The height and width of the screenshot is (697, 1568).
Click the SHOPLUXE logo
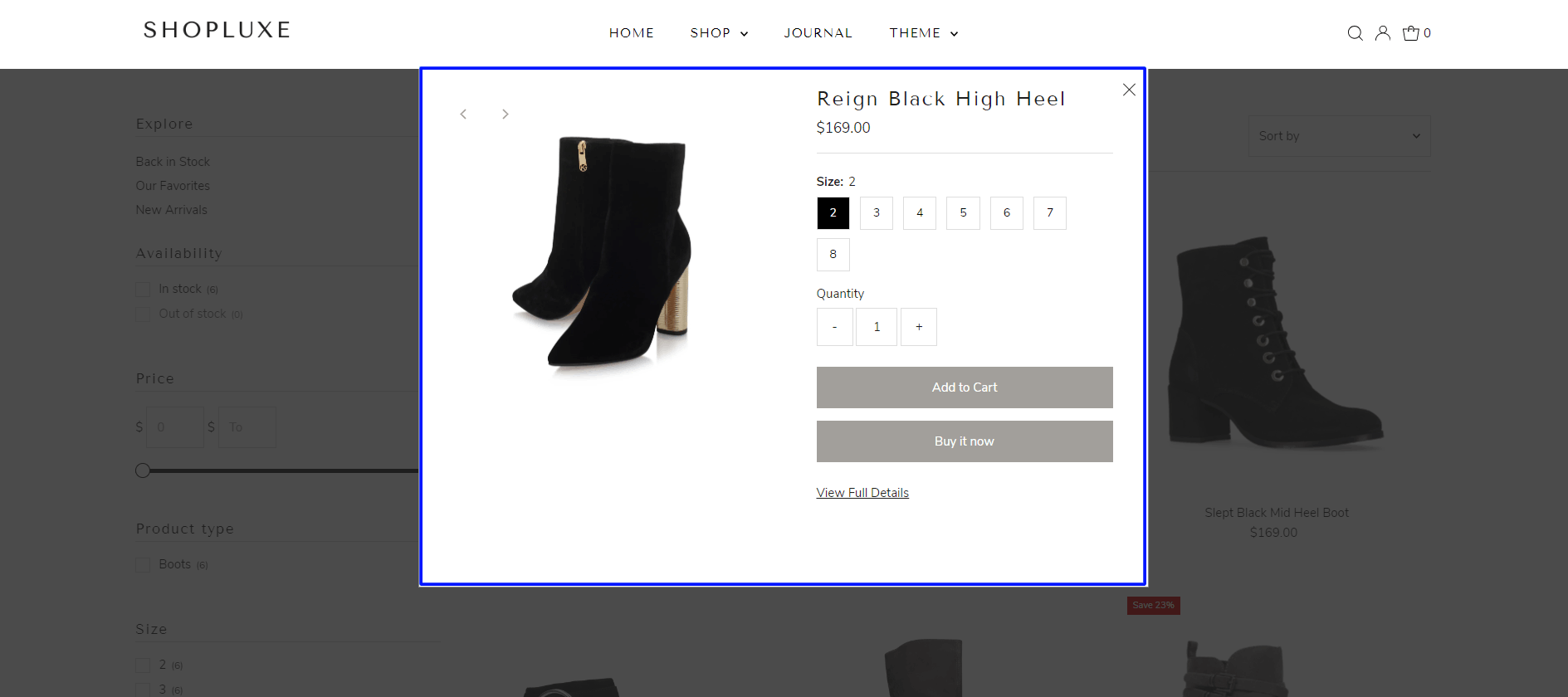tap(217, 31)
